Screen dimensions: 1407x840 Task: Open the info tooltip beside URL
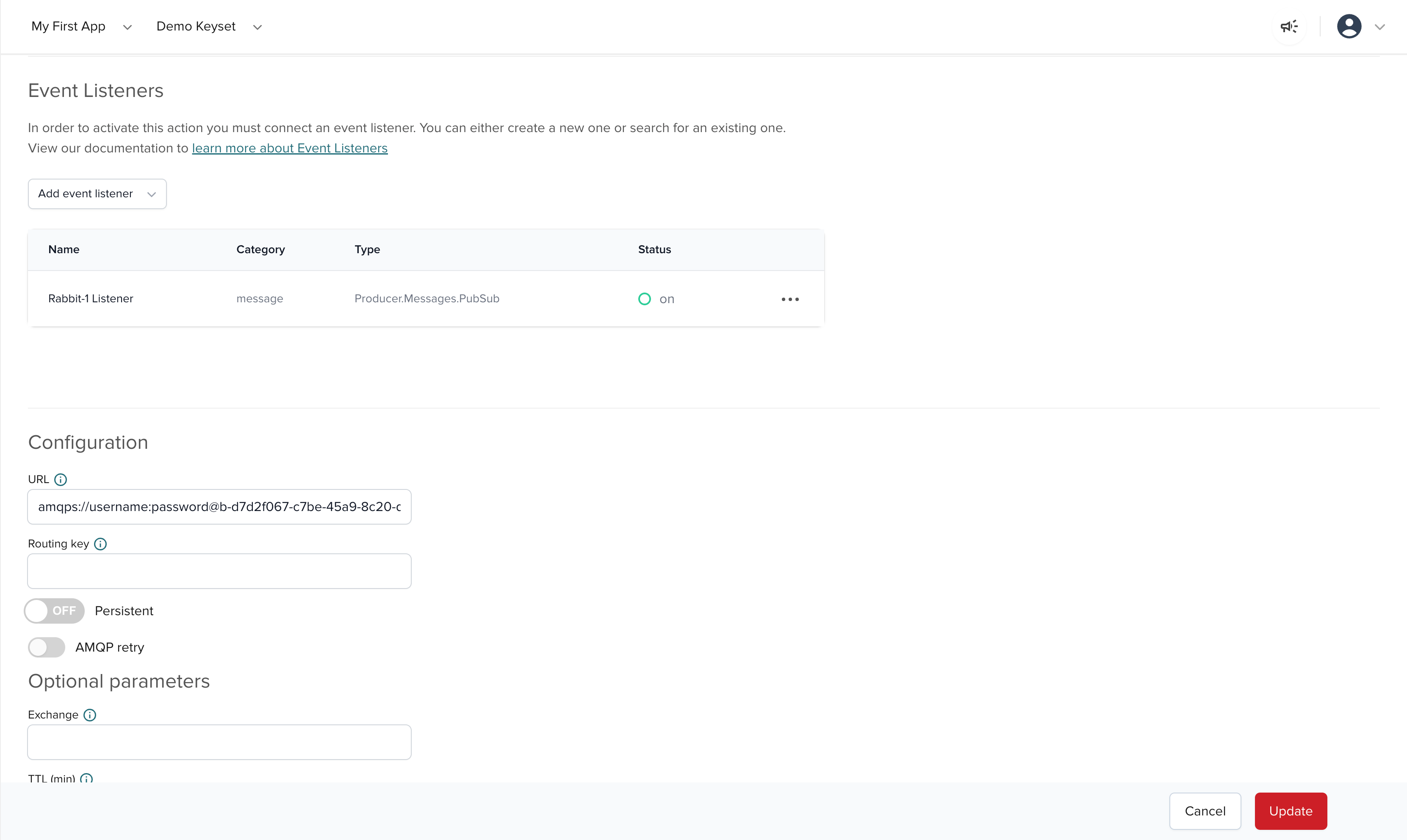point(61,479)
